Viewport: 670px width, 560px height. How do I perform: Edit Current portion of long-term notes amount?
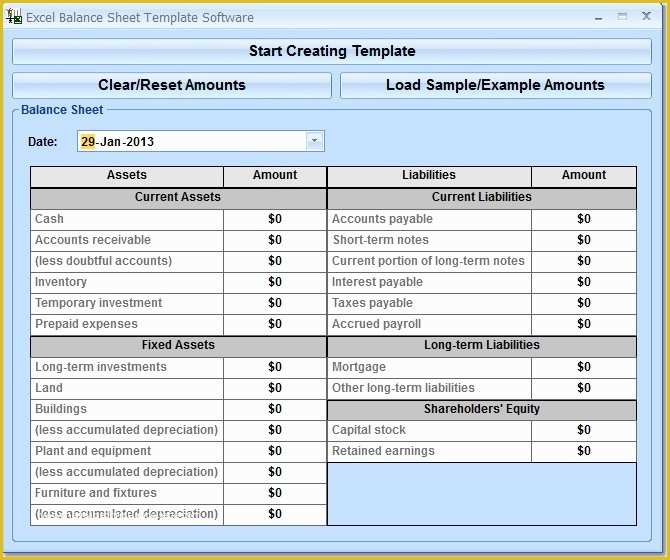[x=584, y=261]
